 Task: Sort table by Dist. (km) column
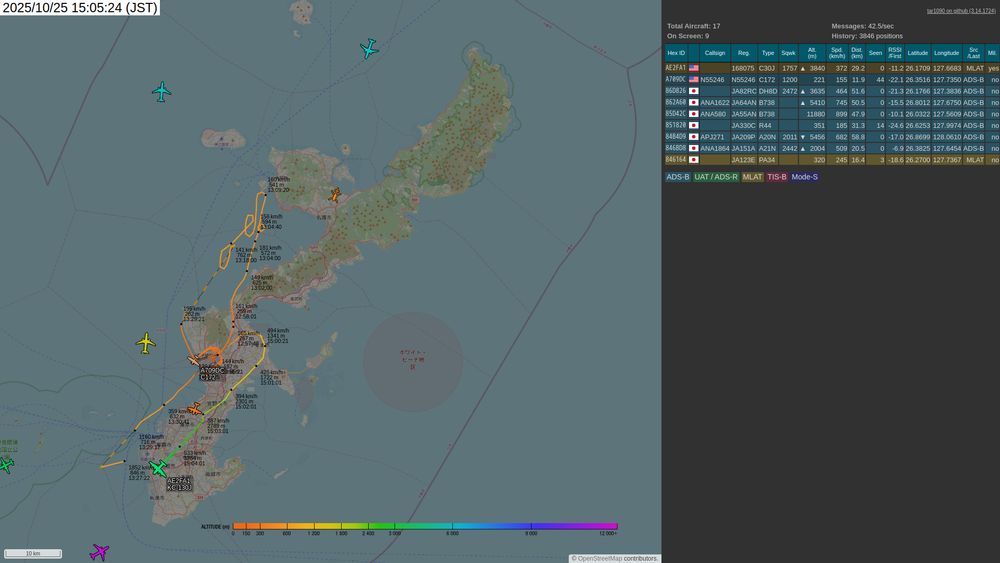[x=857, y=53]
